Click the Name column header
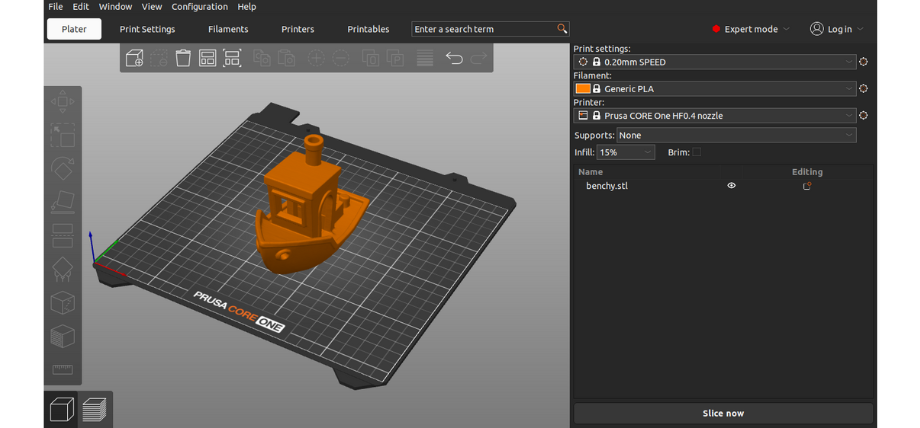 590,172
